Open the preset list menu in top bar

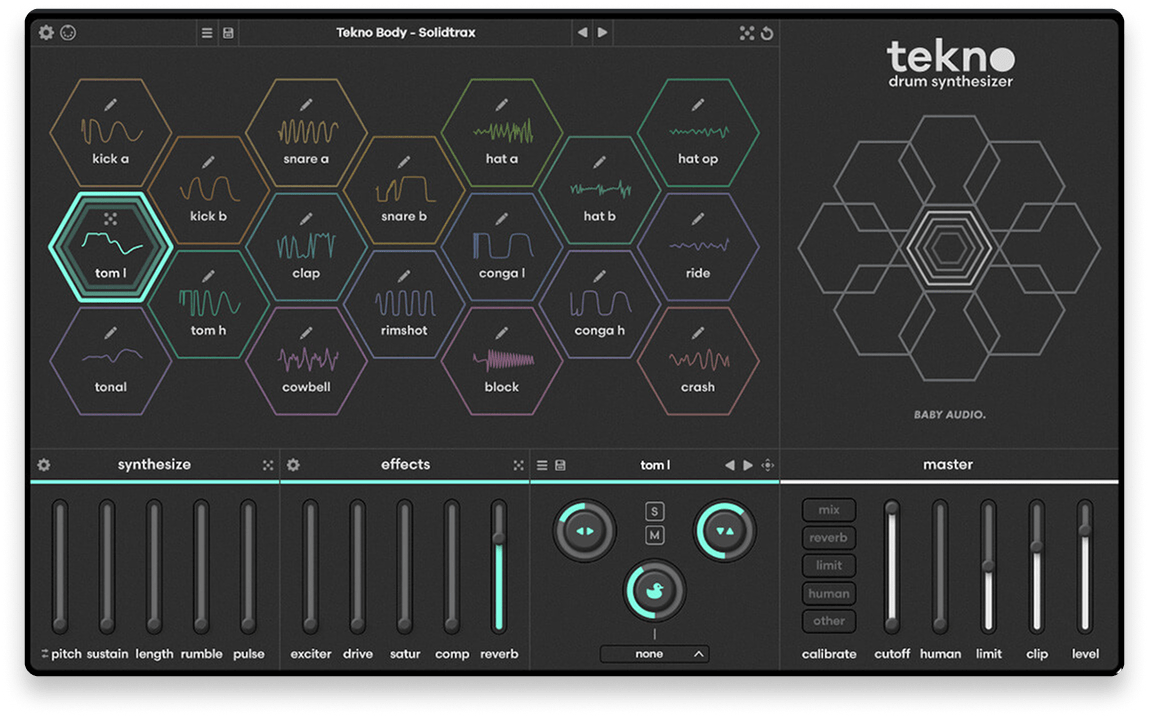point(207,33)
